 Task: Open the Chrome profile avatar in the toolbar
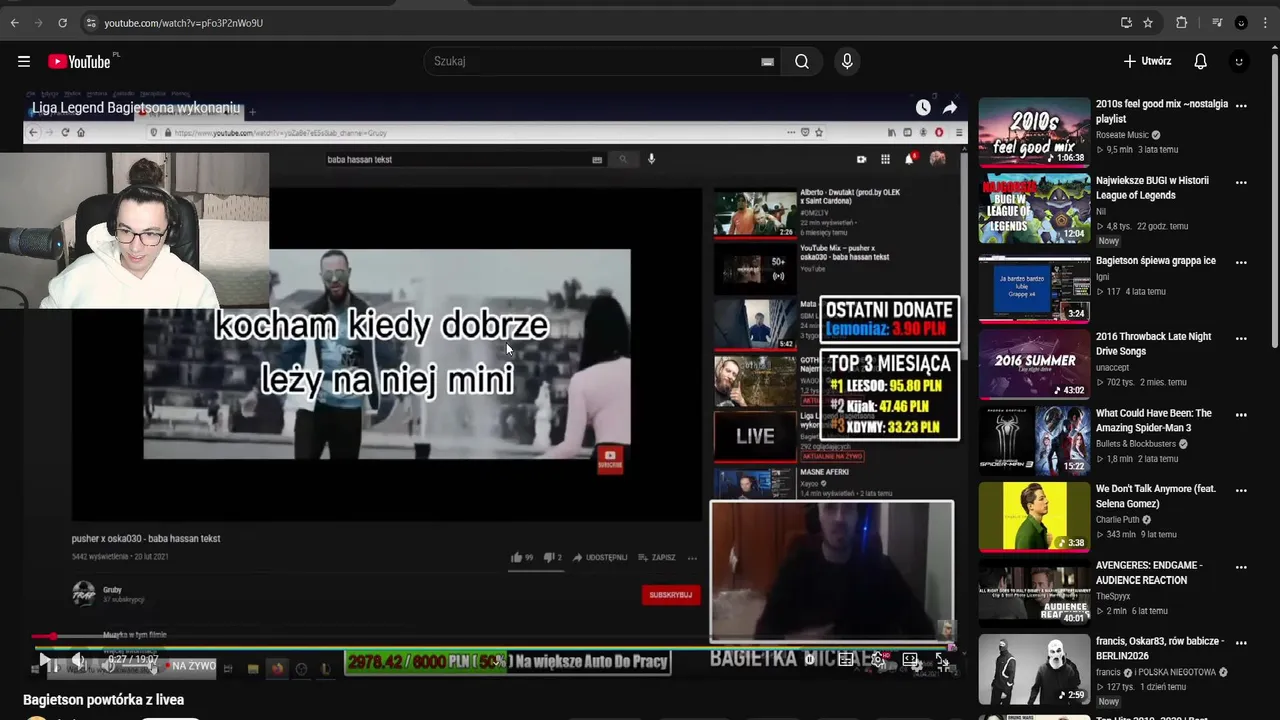[x=1241, y=23]
